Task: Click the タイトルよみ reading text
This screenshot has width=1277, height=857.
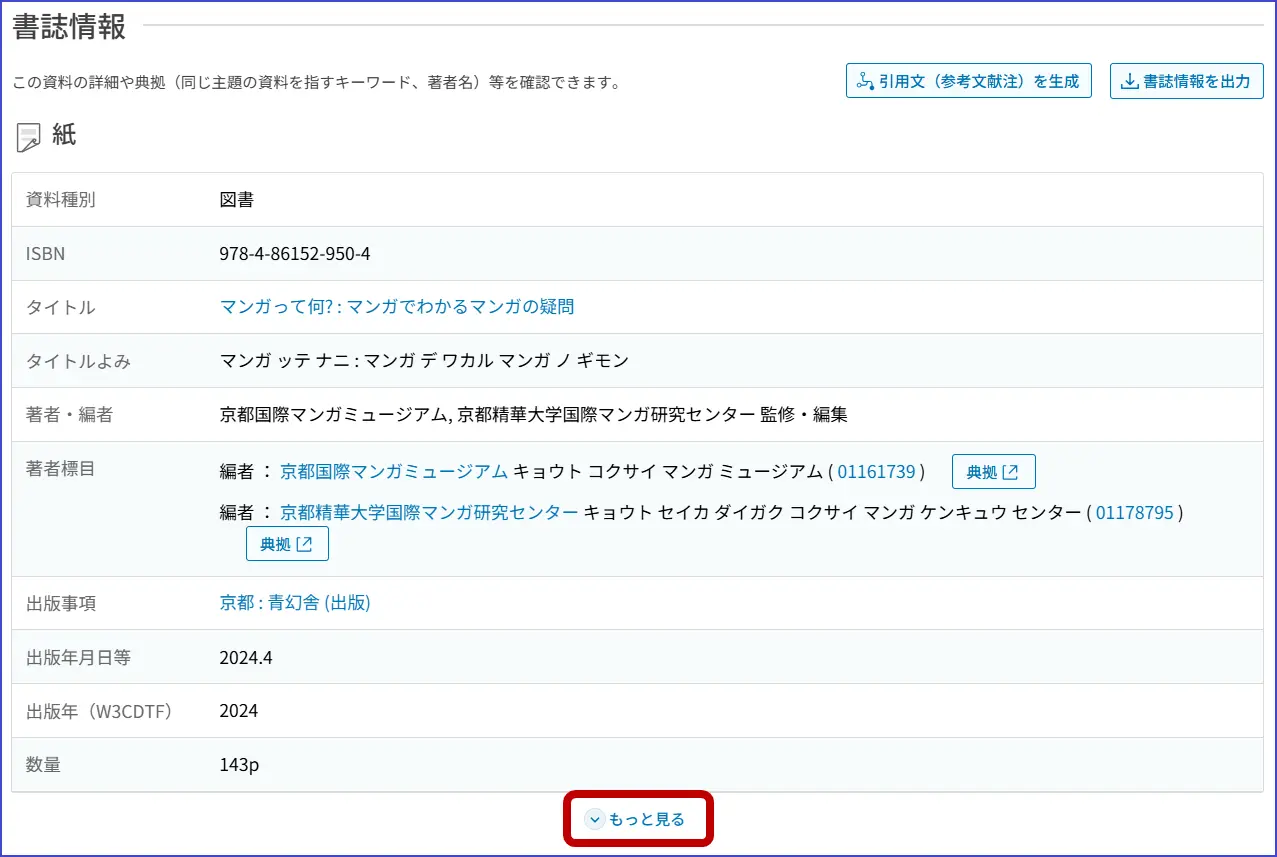Action: pos(424,361)
